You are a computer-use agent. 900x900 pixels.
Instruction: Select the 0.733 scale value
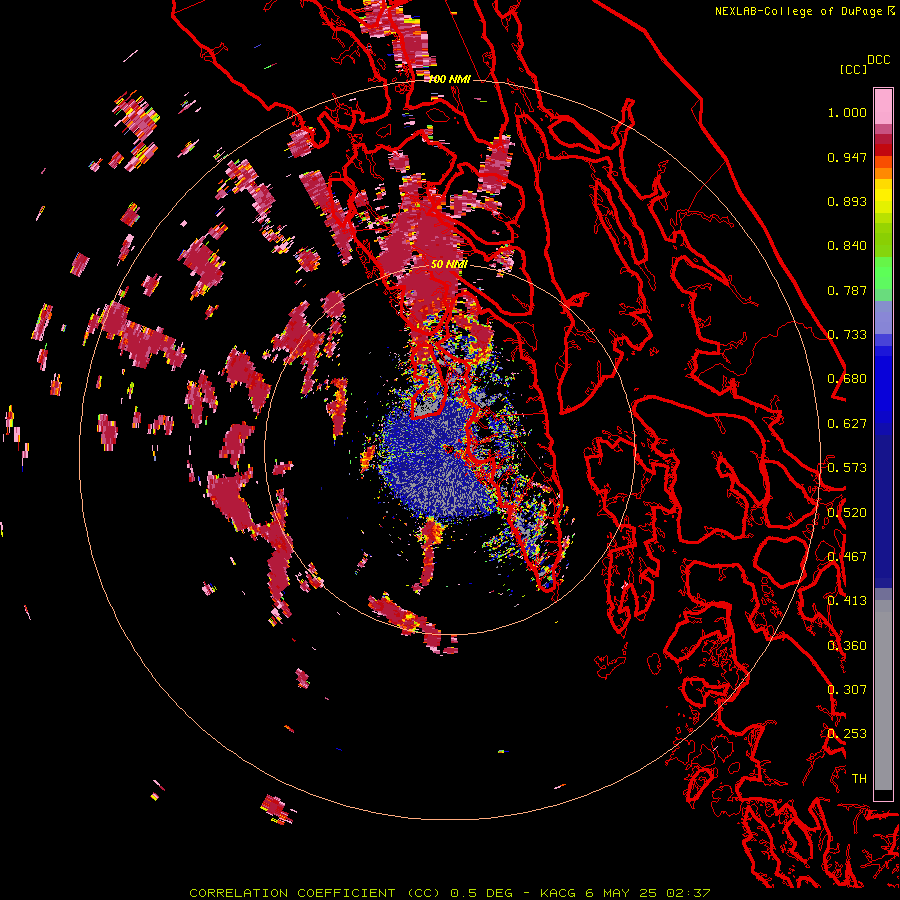(847, 335)
